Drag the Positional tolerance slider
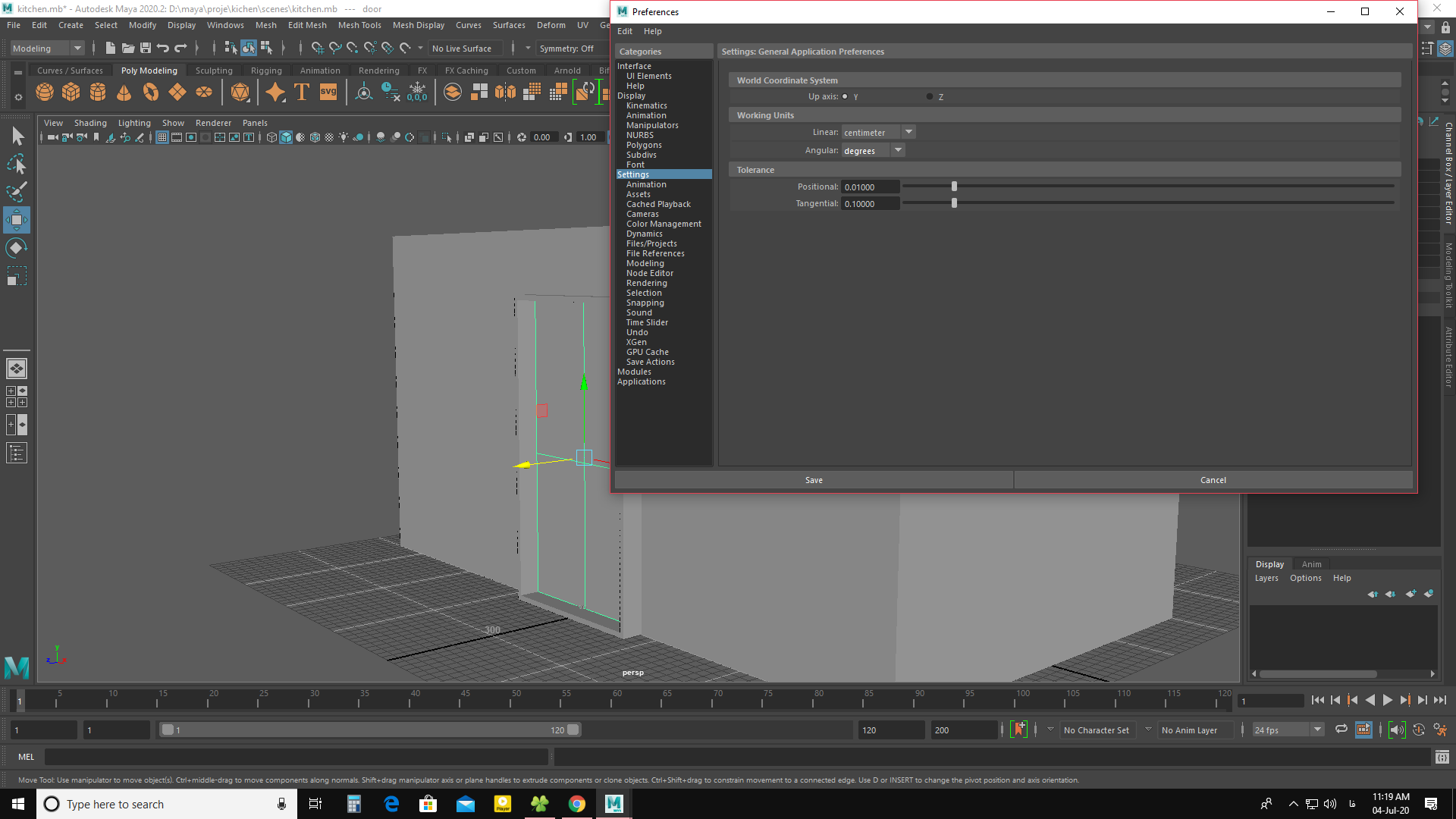The height and width of the screenshot is (819, 1456). click(955, 186)
